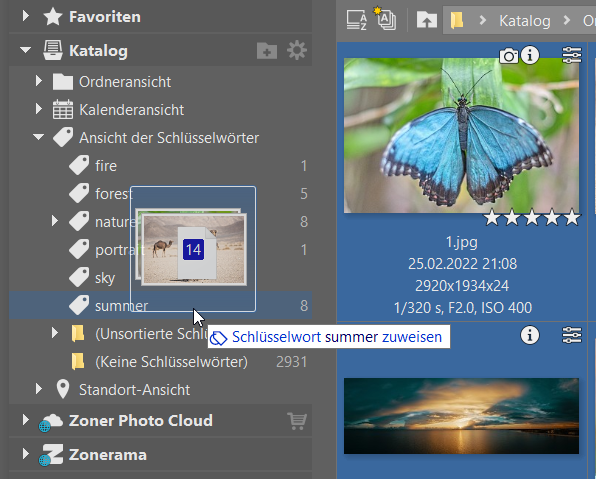Click the Standort-Ansicht location pin icon
Screen dimensions: 596x479
click(x=63, y=389)
